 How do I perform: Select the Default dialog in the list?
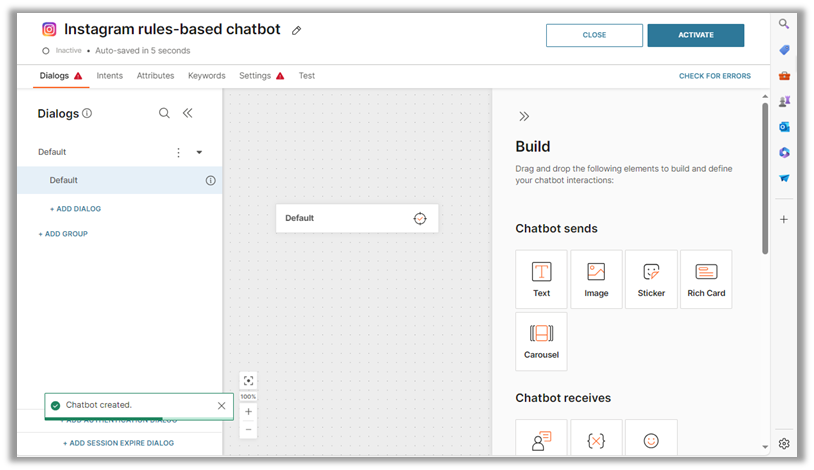pos(120,180)
